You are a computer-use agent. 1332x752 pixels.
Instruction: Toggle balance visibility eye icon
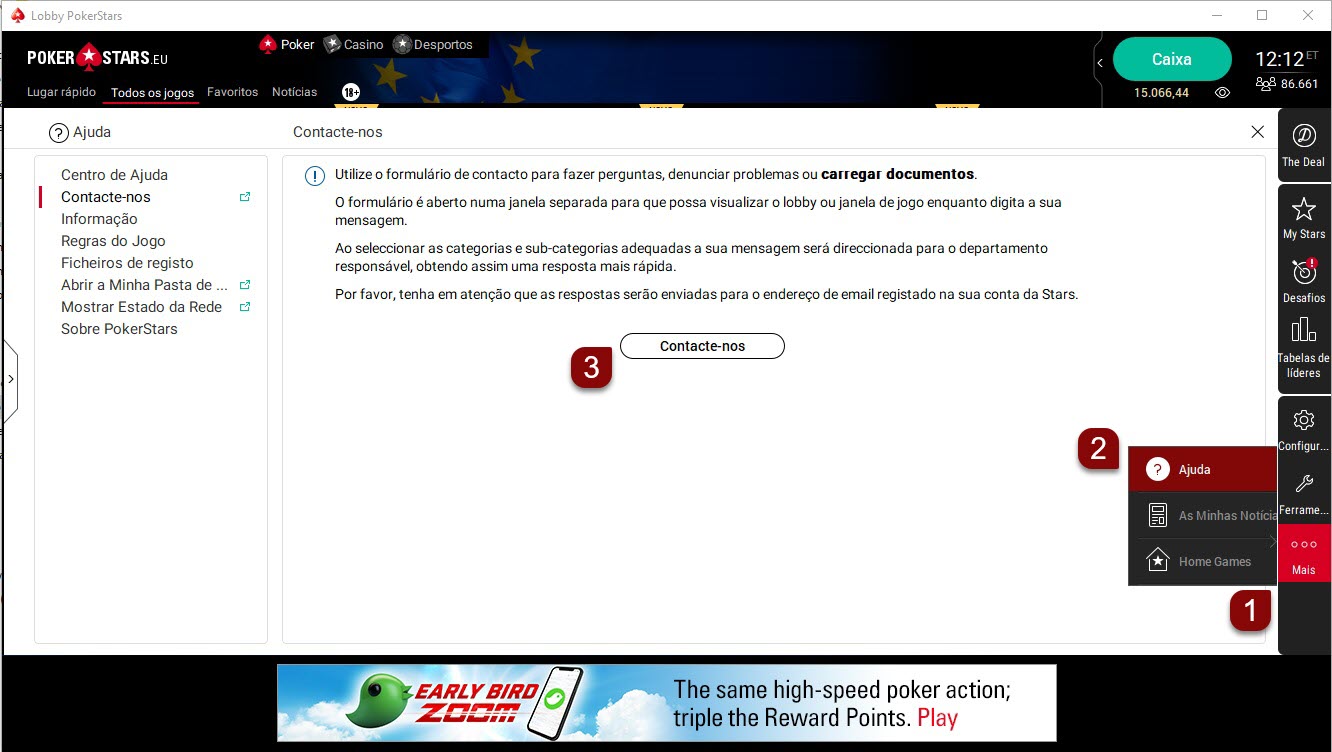point(1222,93)
